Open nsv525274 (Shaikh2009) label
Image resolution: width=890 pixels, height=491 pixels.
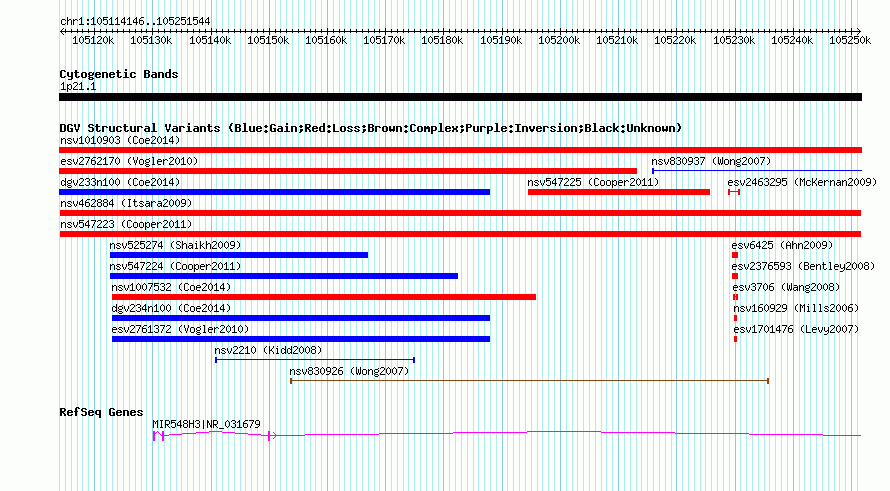click(x=175, y=245)
